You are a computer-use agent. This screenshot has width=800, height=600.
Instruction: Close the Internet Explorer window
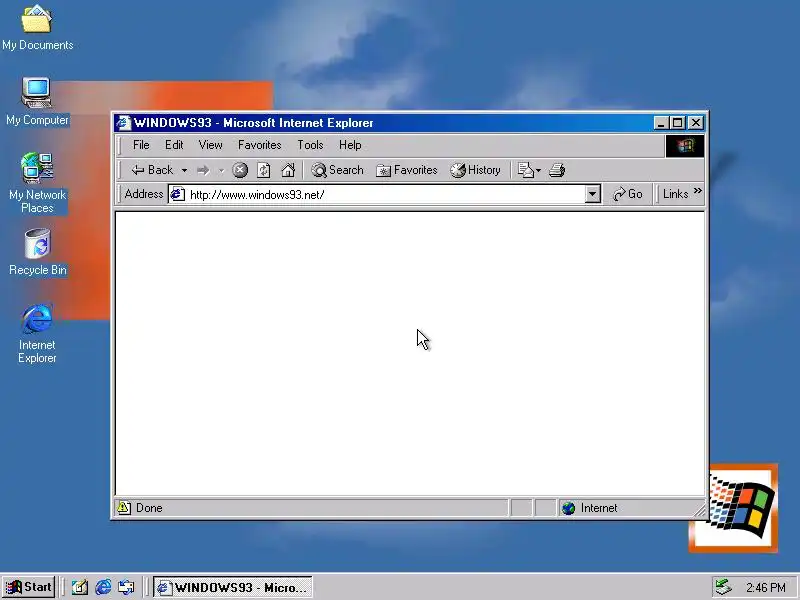pos(696,123)
